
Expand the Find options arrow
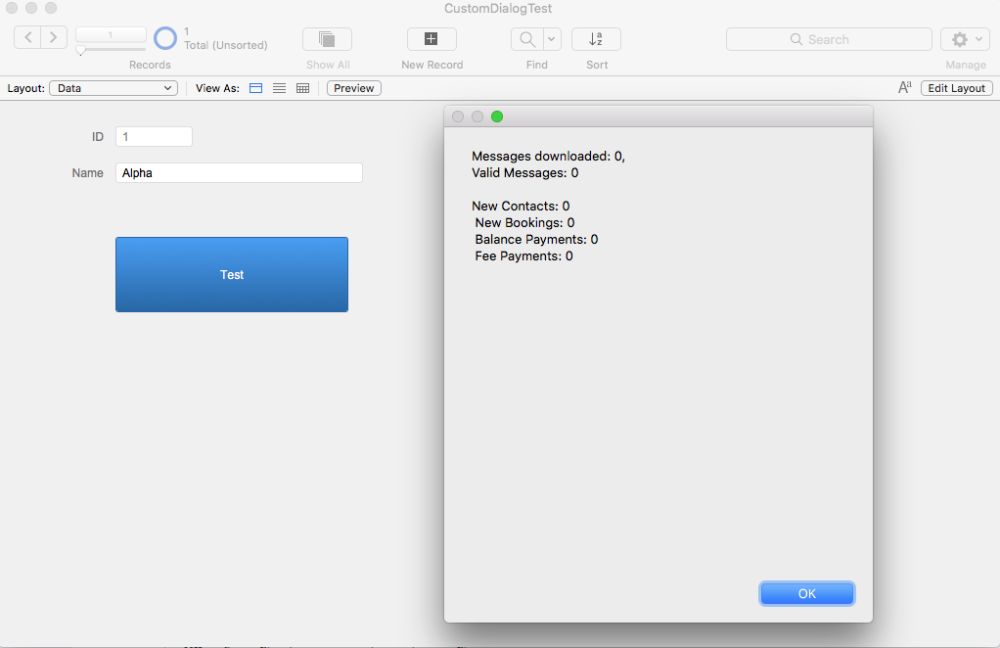(x=552, y=39)
